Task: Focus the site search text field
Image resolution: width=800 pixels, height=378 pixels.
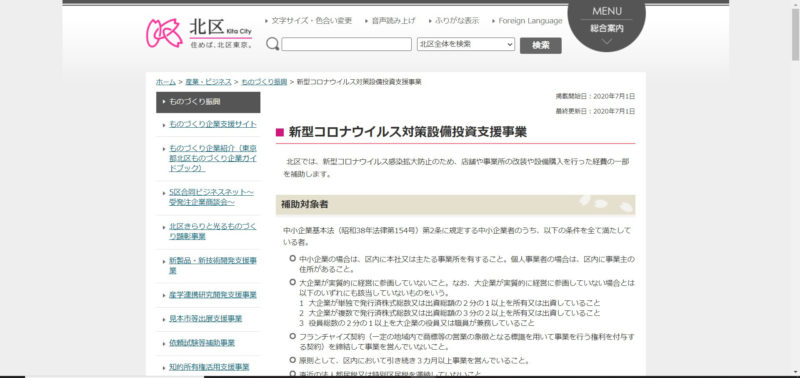Action: point(346,44)
